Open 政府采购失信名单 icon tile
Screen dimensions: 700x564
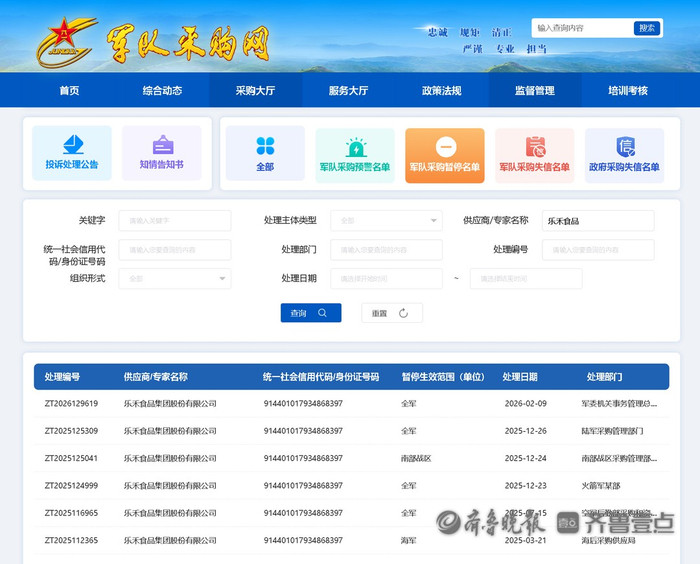[x=624, y=153]
